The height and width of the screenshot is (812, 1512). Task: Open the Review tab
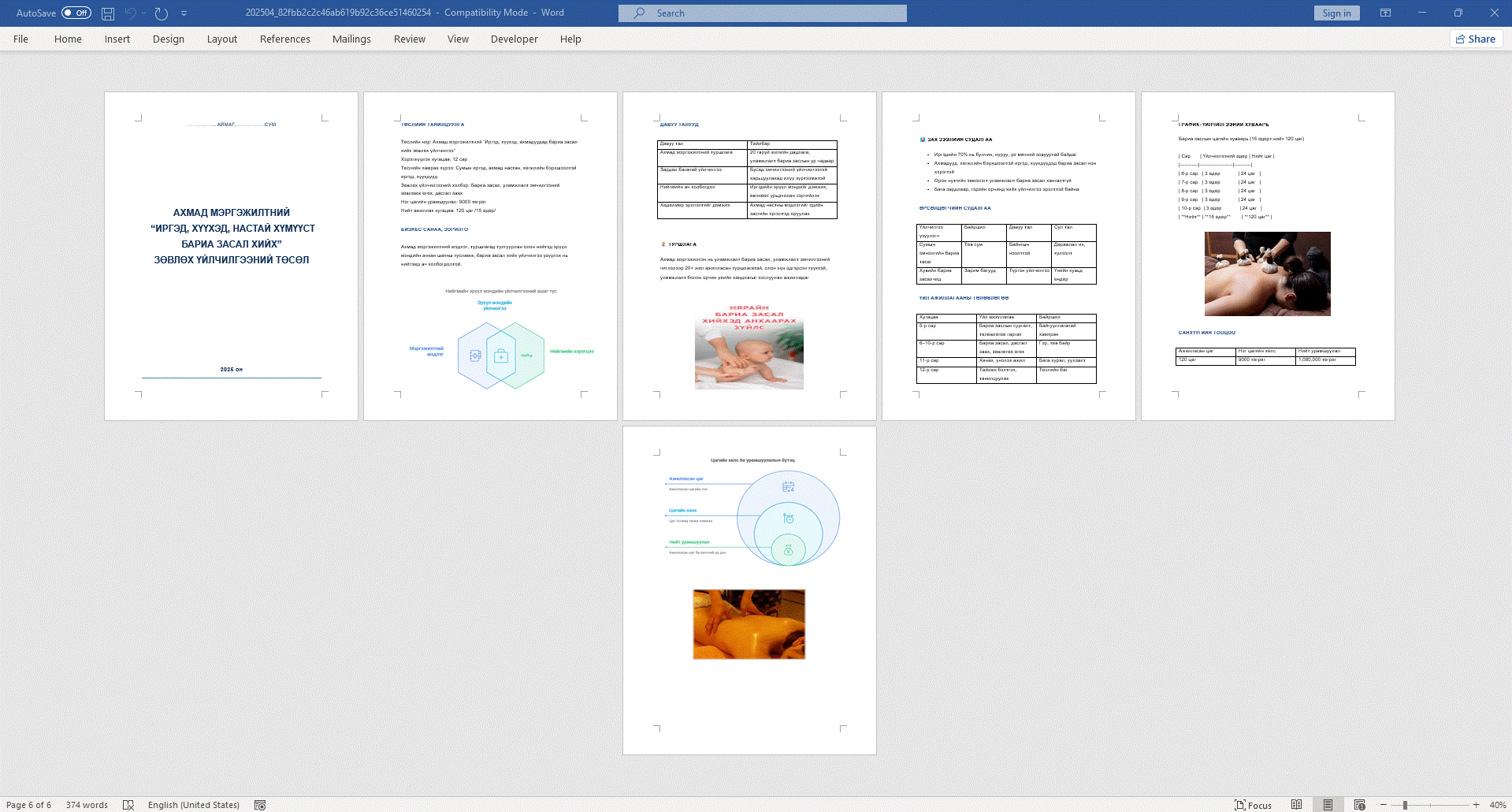pos(410,39)
